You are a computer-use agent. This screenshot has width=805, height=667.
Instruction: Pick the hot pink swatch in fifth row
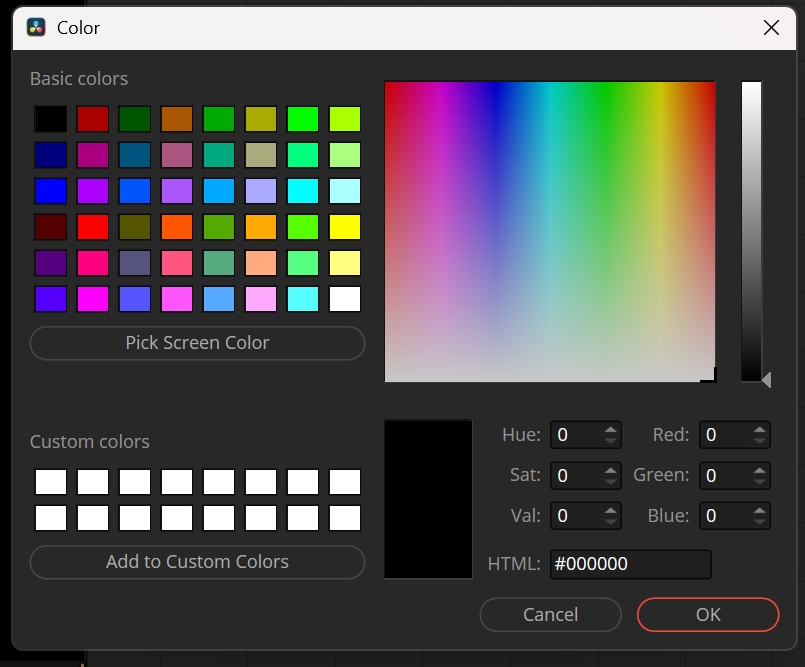[x=93, y=263]
